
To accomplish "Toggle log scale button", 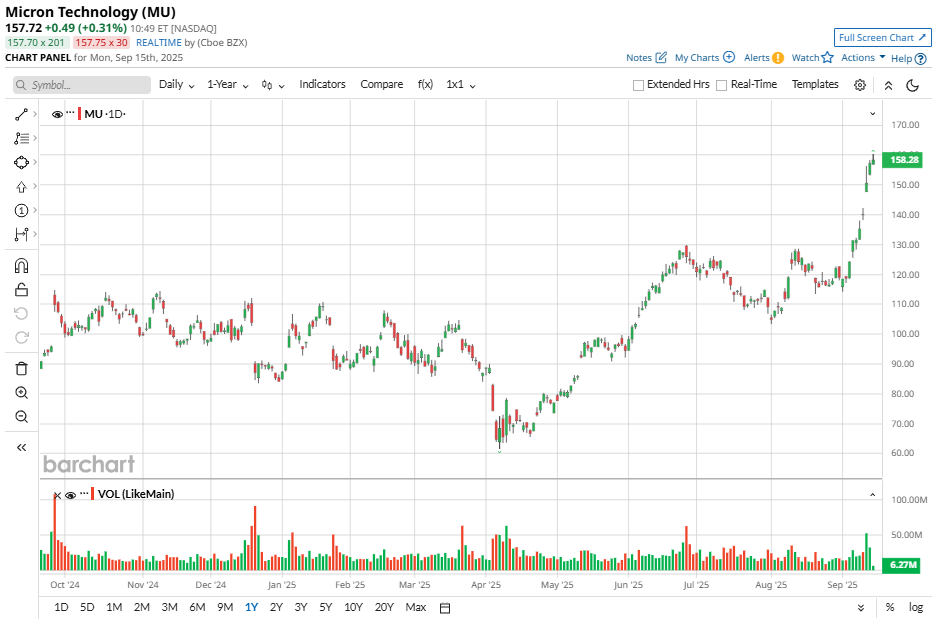I will (x=916, y=608).
